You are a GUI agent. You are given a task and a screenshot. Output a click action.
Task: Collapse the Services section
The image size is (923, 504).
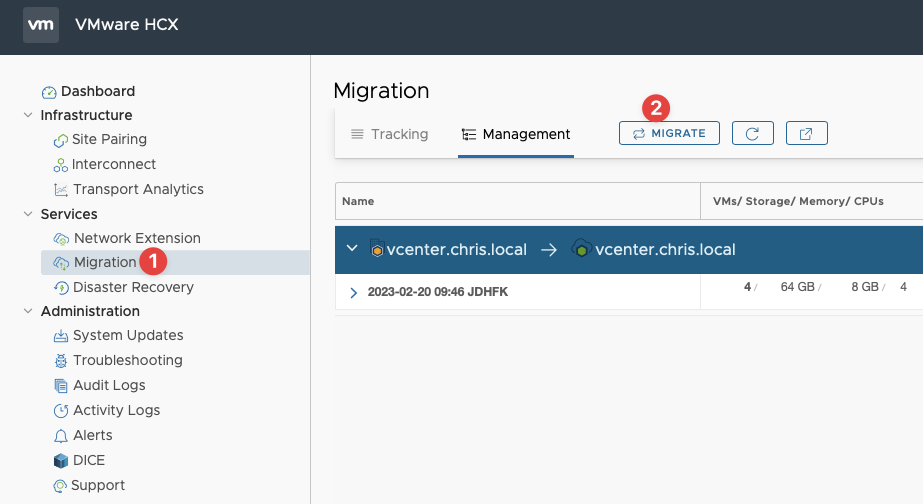coord(28,214)
